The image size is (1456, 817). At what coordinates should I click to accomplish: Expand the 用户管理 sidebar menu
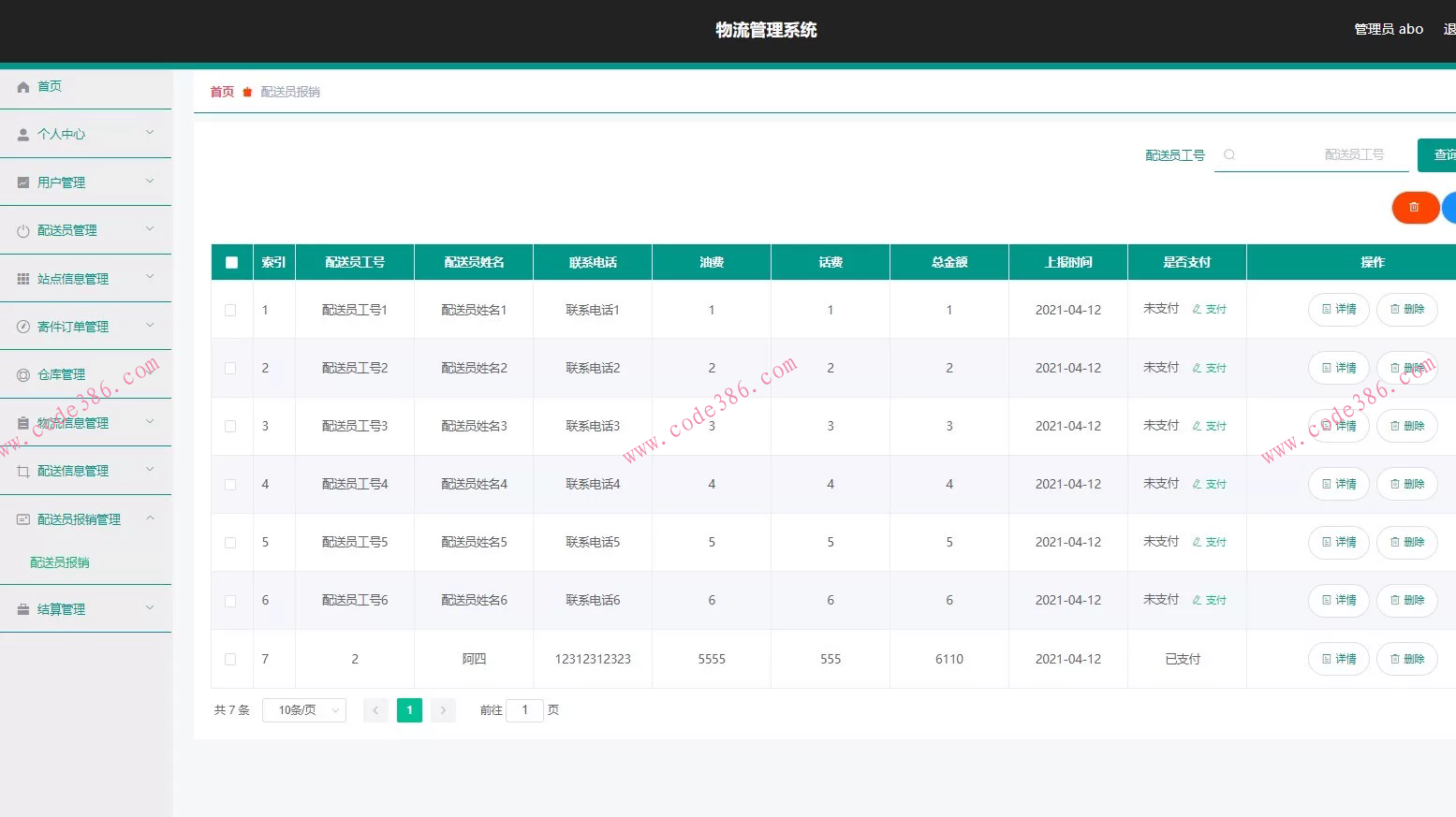pyautogui.click(x=85, y=182)
